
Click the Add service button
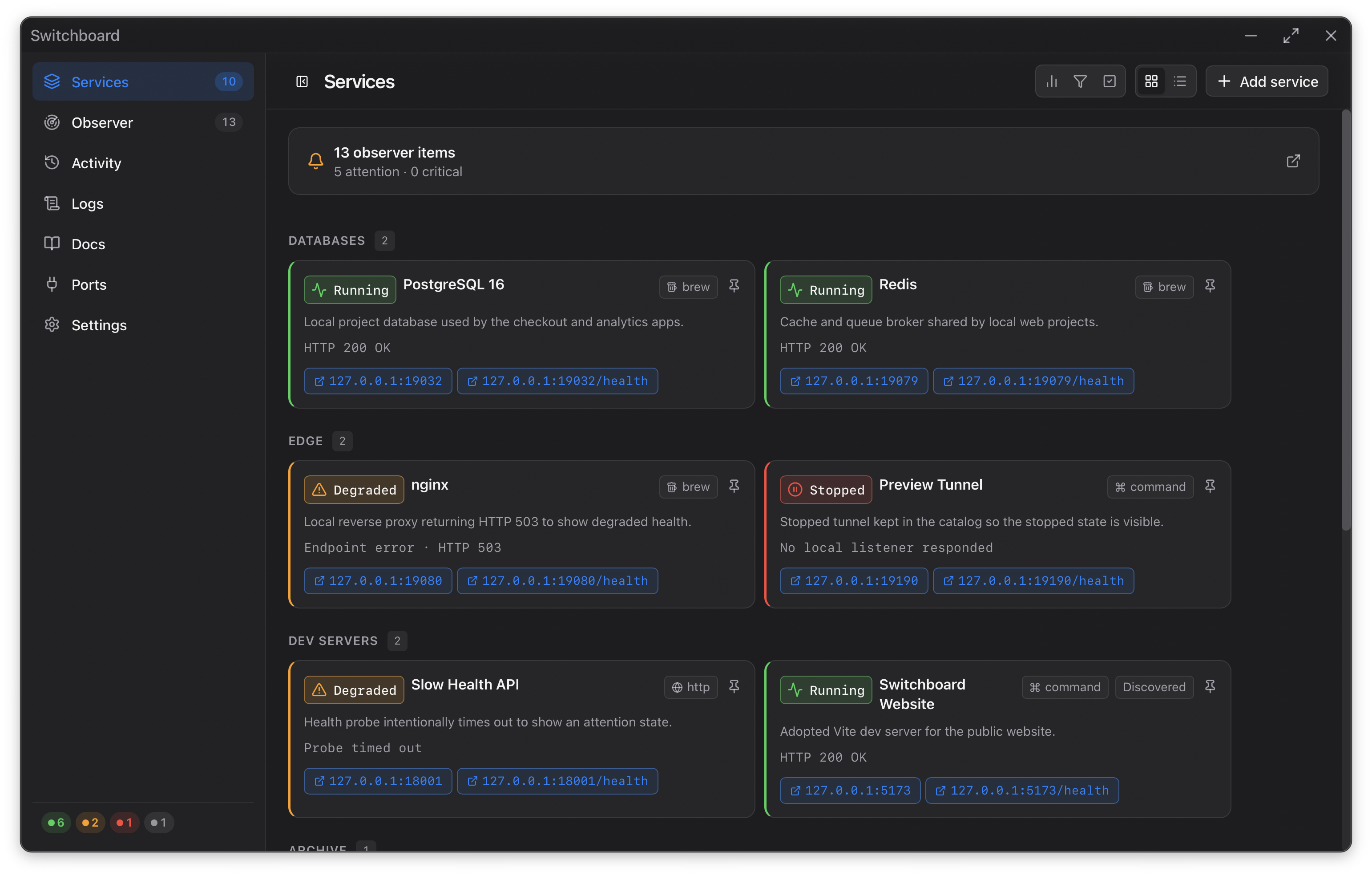[x=1267, y=81]
